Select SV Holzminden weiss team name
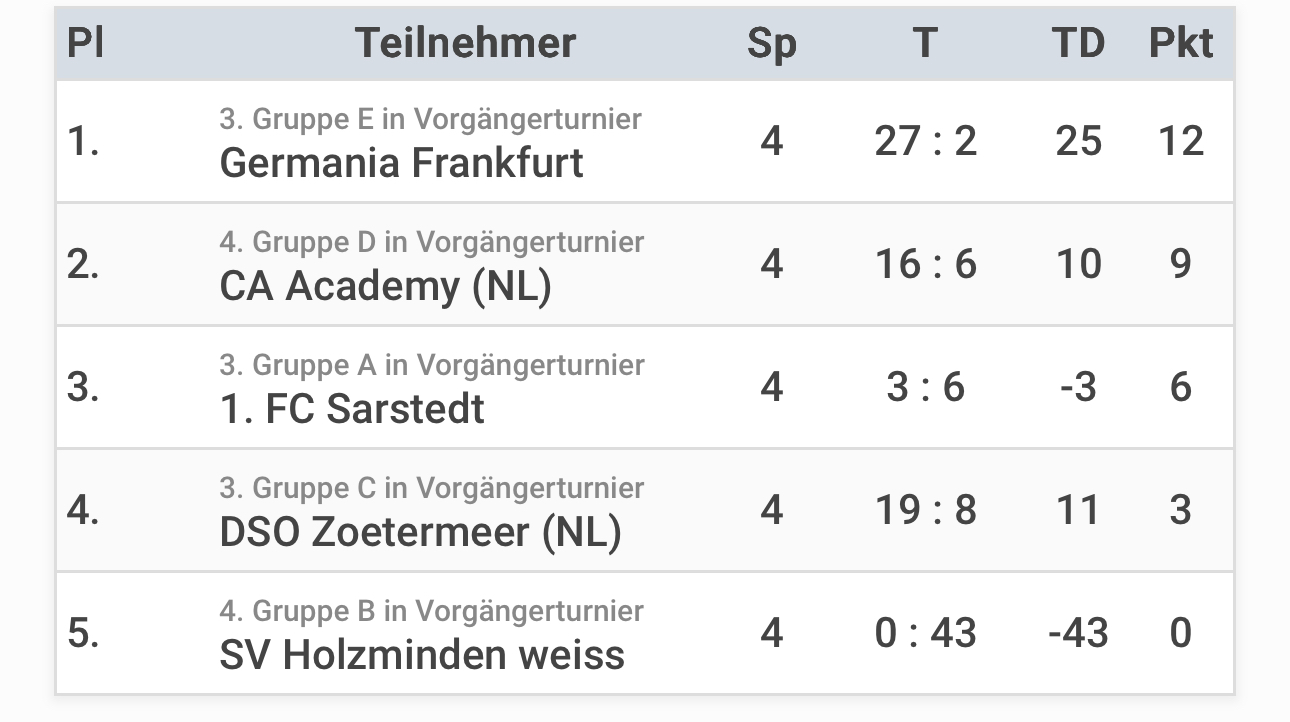This screenshot has height=722, width=1290. coord(422,655)
